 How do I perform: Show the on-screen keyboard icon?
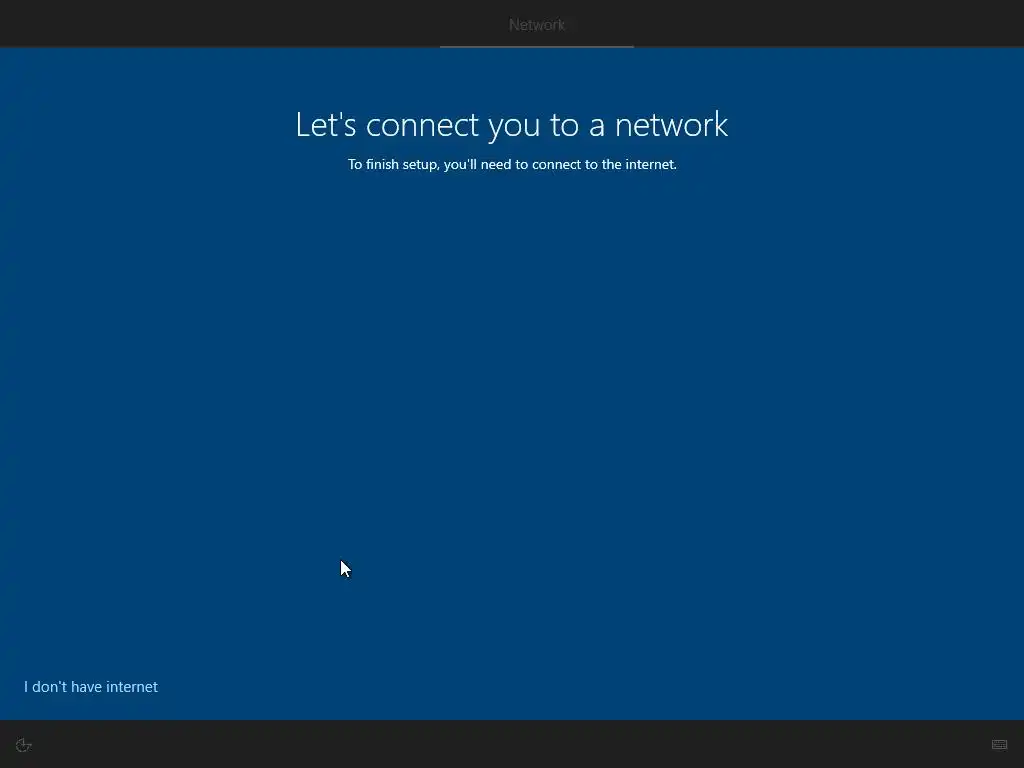[x=999, y=744]
